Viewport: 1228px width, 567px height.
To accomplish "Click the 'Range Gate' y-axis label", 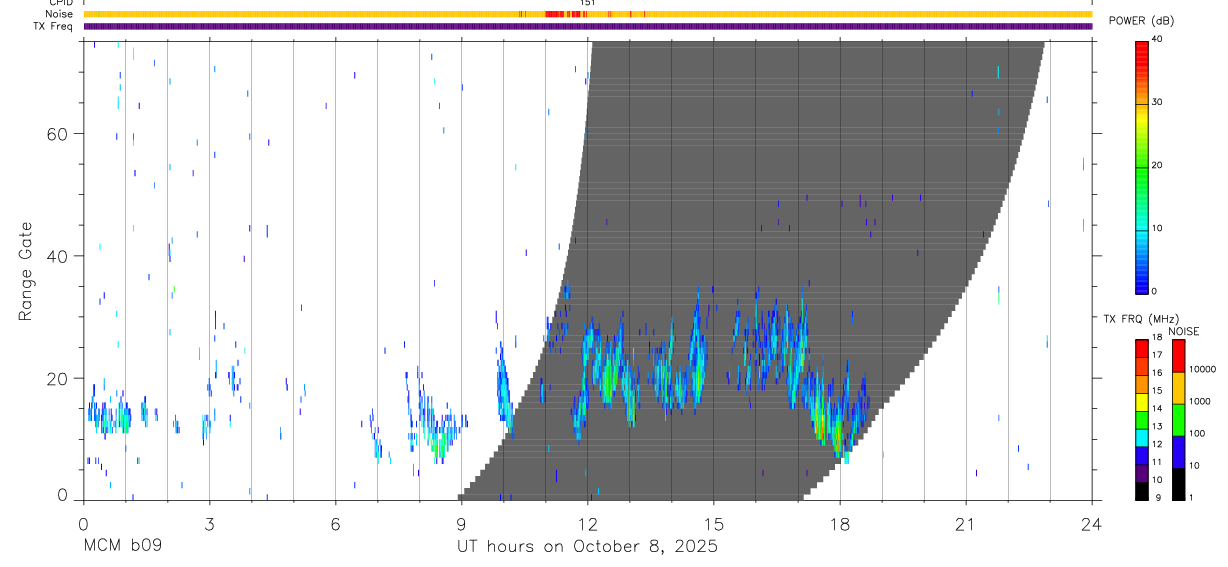I will [x=25, y=271].
